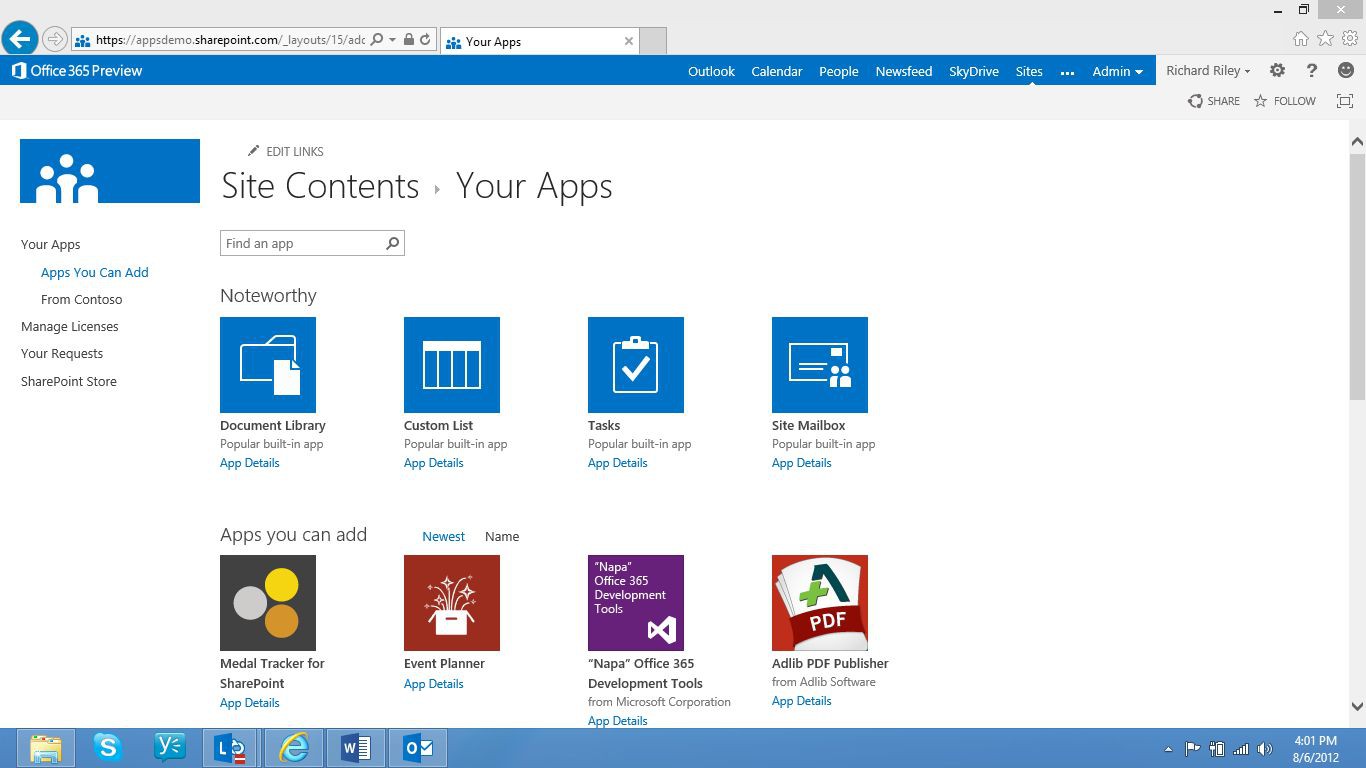Expand the ellipsis more-links menu
The image size is (1366, 768).
[1067, 72]
